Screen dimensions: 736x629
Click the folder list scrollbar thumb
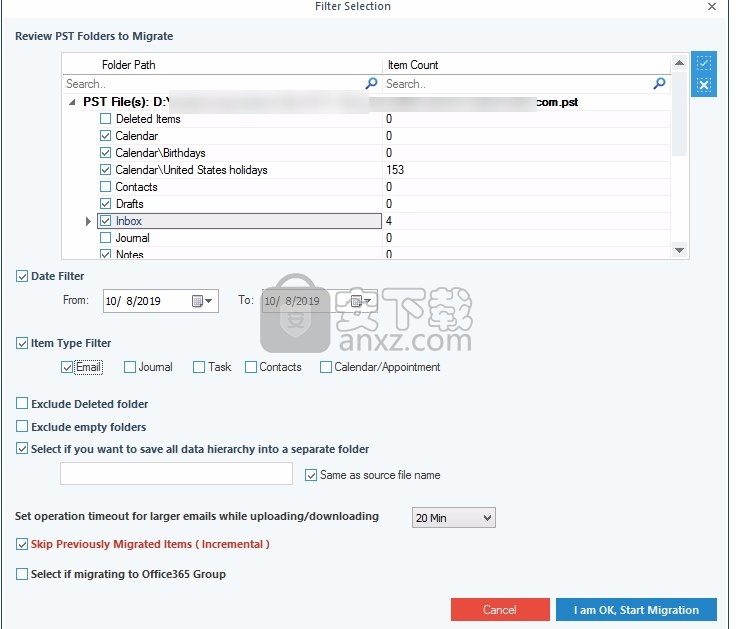pos(679,113)
